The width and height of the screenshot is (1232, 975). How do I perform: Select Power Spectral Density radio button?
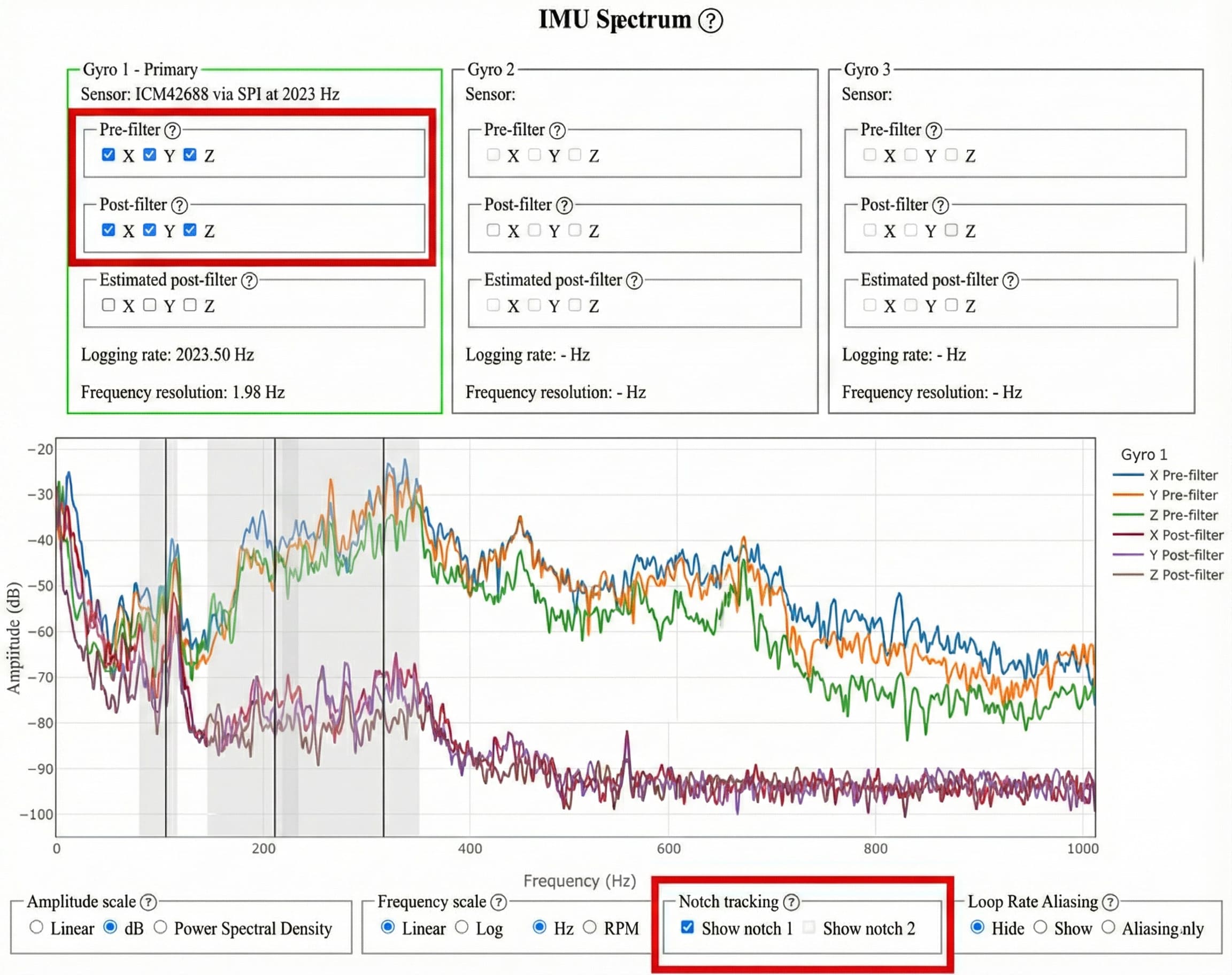click(160, 927)
